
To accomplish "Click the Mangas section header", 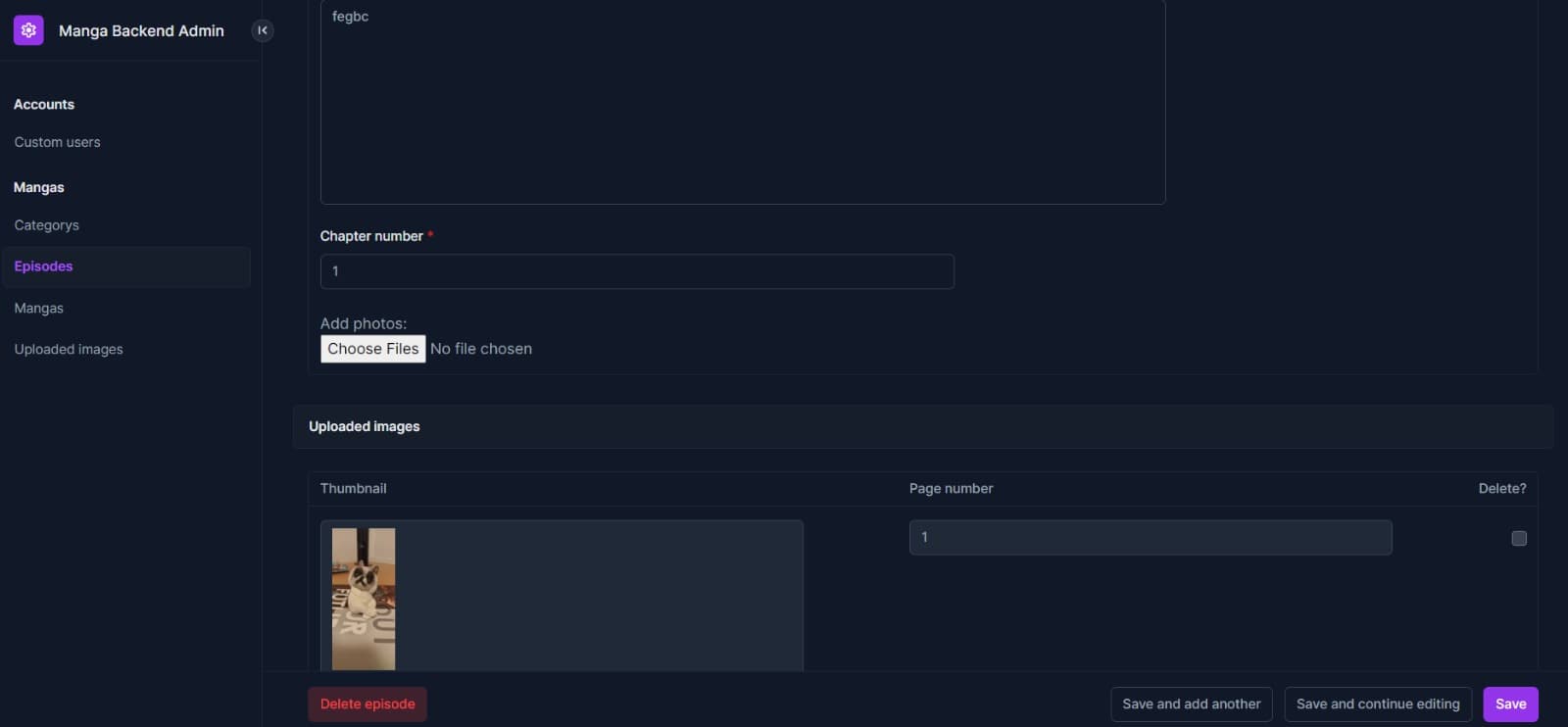I will tap(39, 188).
